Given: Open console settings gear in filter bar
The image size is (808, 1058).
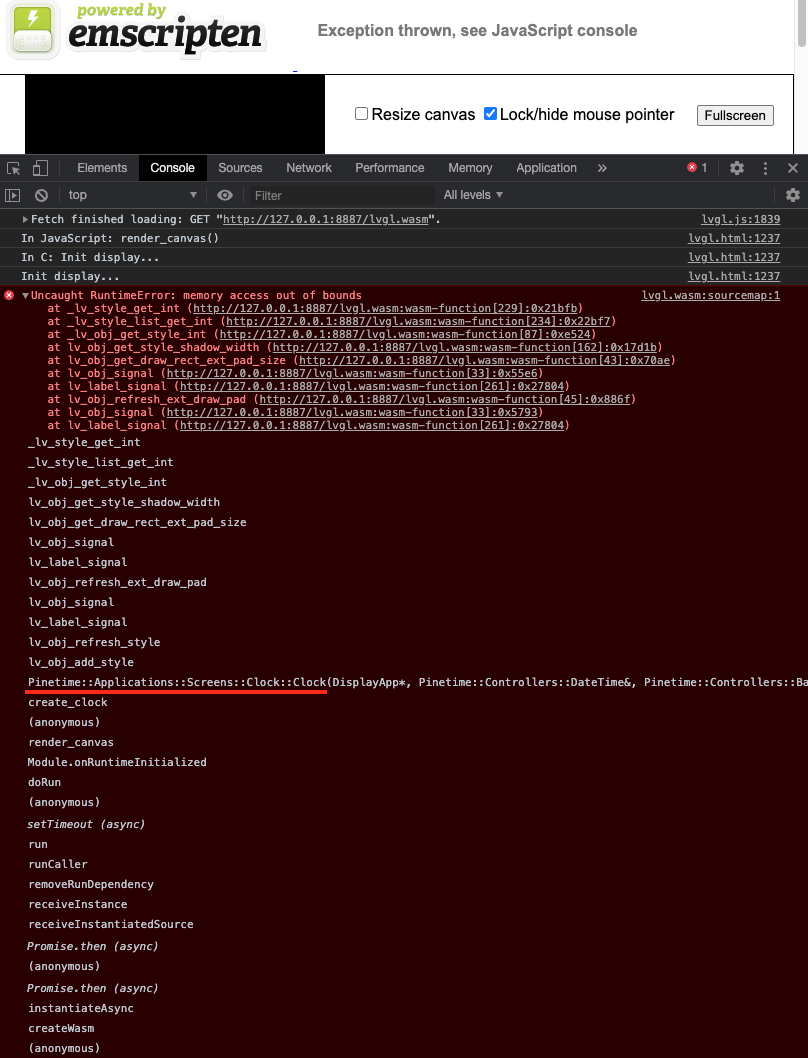Looking at the screenshot, I should coord(793,195).
